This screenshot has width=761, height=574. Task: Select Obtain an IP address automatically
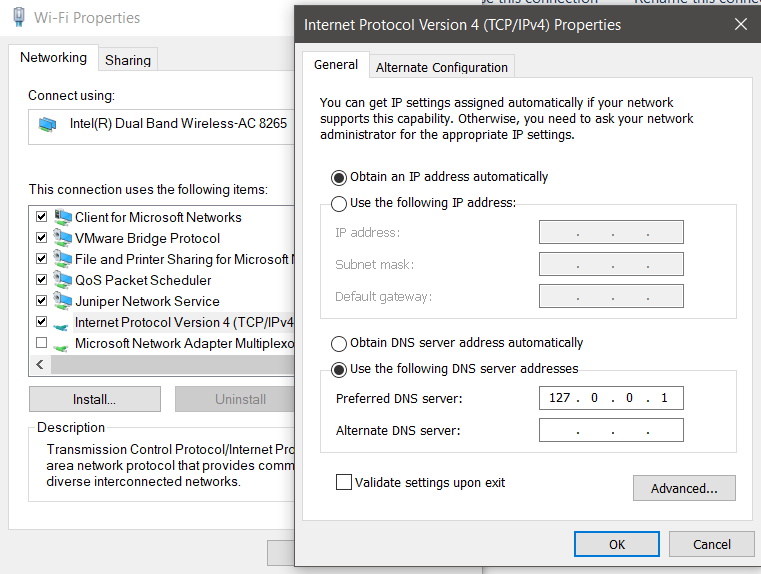pos(339,178)
